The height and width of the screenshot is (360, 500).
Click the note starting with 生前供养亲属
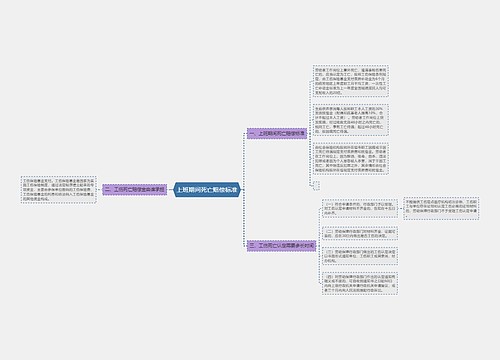[351, 120]
